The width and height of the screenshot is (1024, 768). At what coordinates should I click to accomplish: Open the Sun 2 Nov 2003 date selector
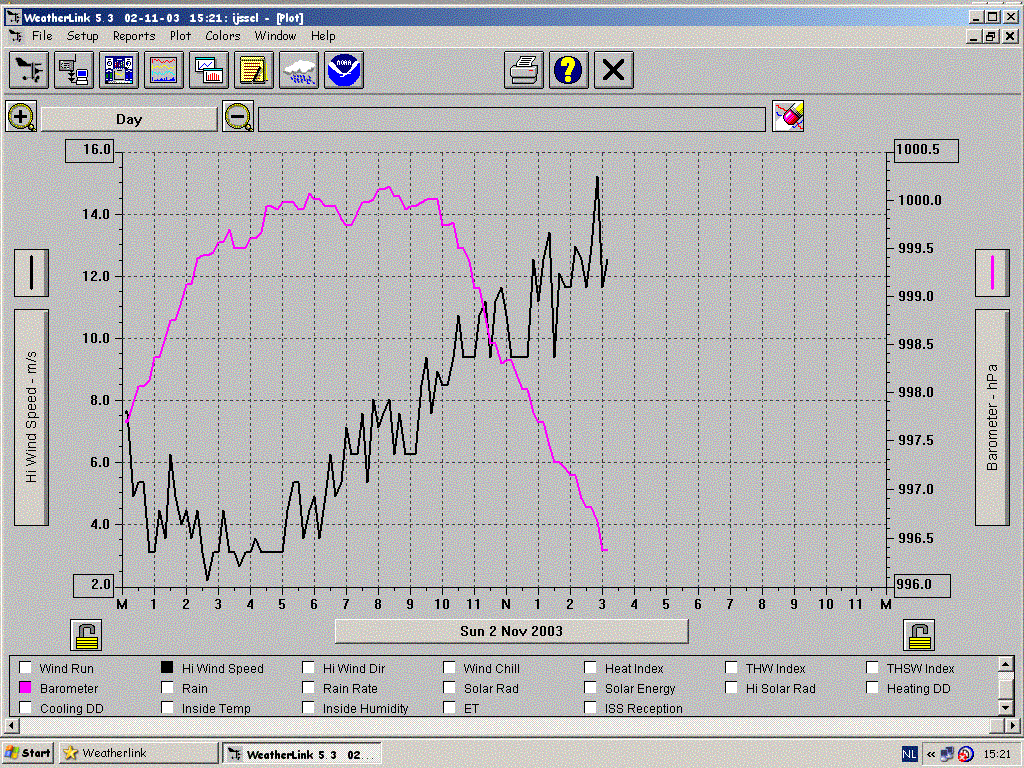[x=511, y=632]
